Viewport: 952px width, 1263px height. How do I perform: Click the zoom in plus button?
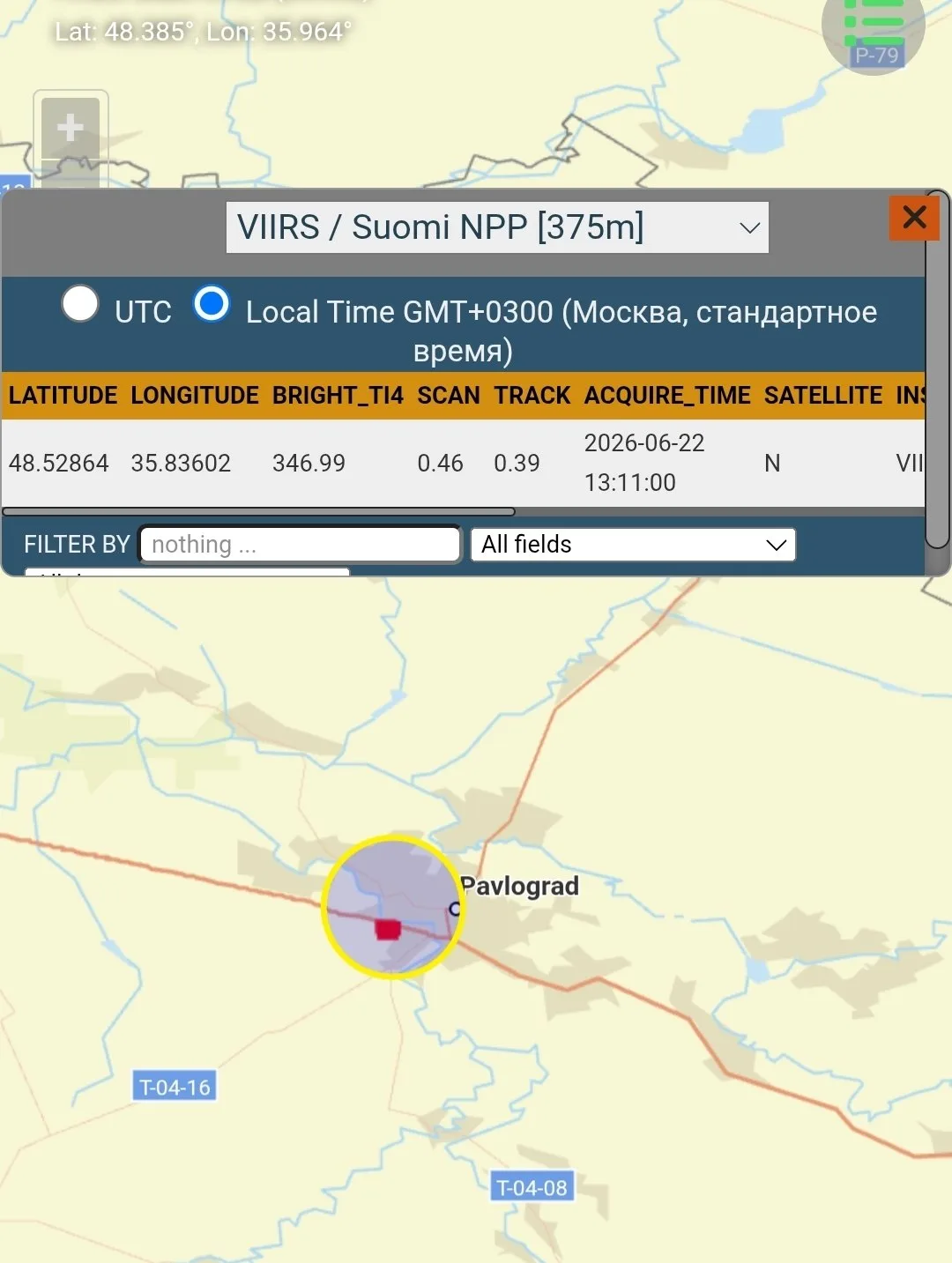tap(71, 129)
